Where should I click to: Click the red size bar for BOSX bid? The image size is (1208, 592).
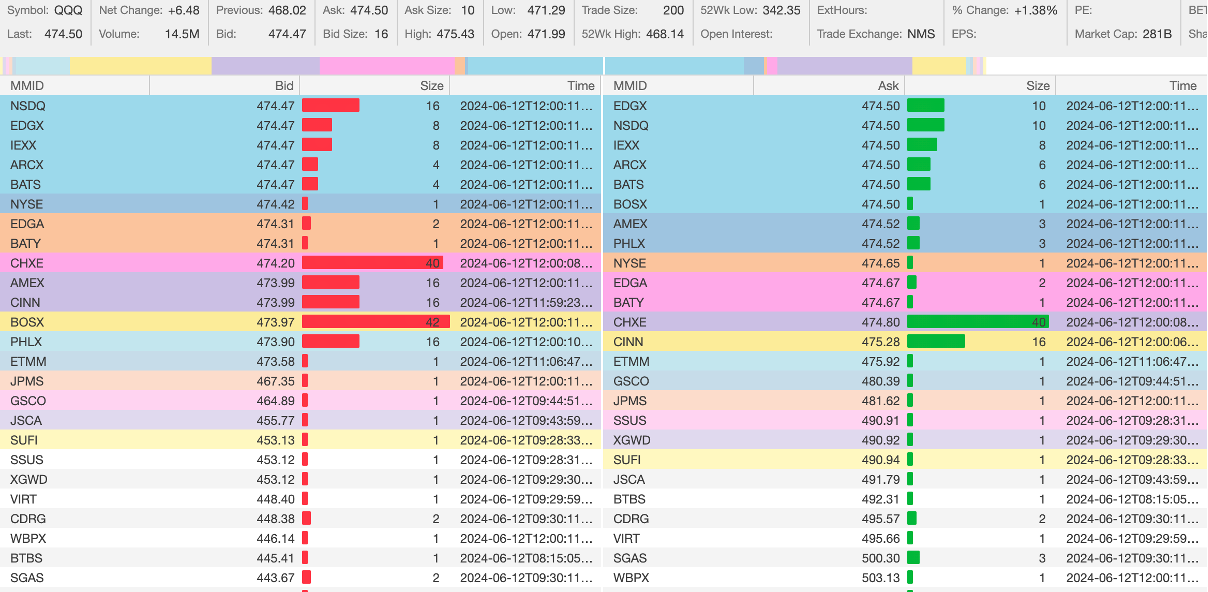pyautogui.click(x=376, y=322)
